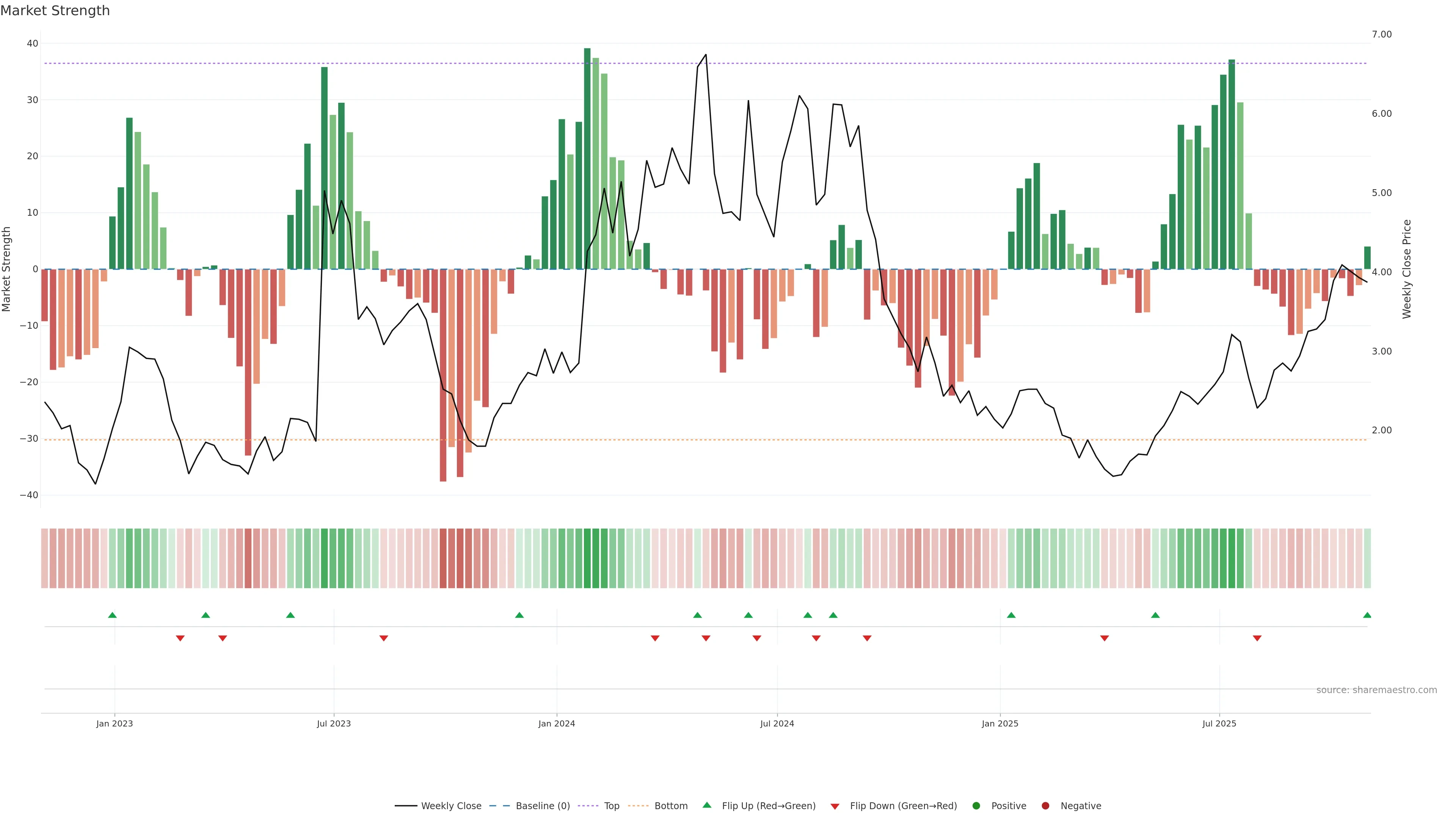Click the Market Strength chart title
The width and height of the screenshot is (1456, 819).
pos(55,11)
